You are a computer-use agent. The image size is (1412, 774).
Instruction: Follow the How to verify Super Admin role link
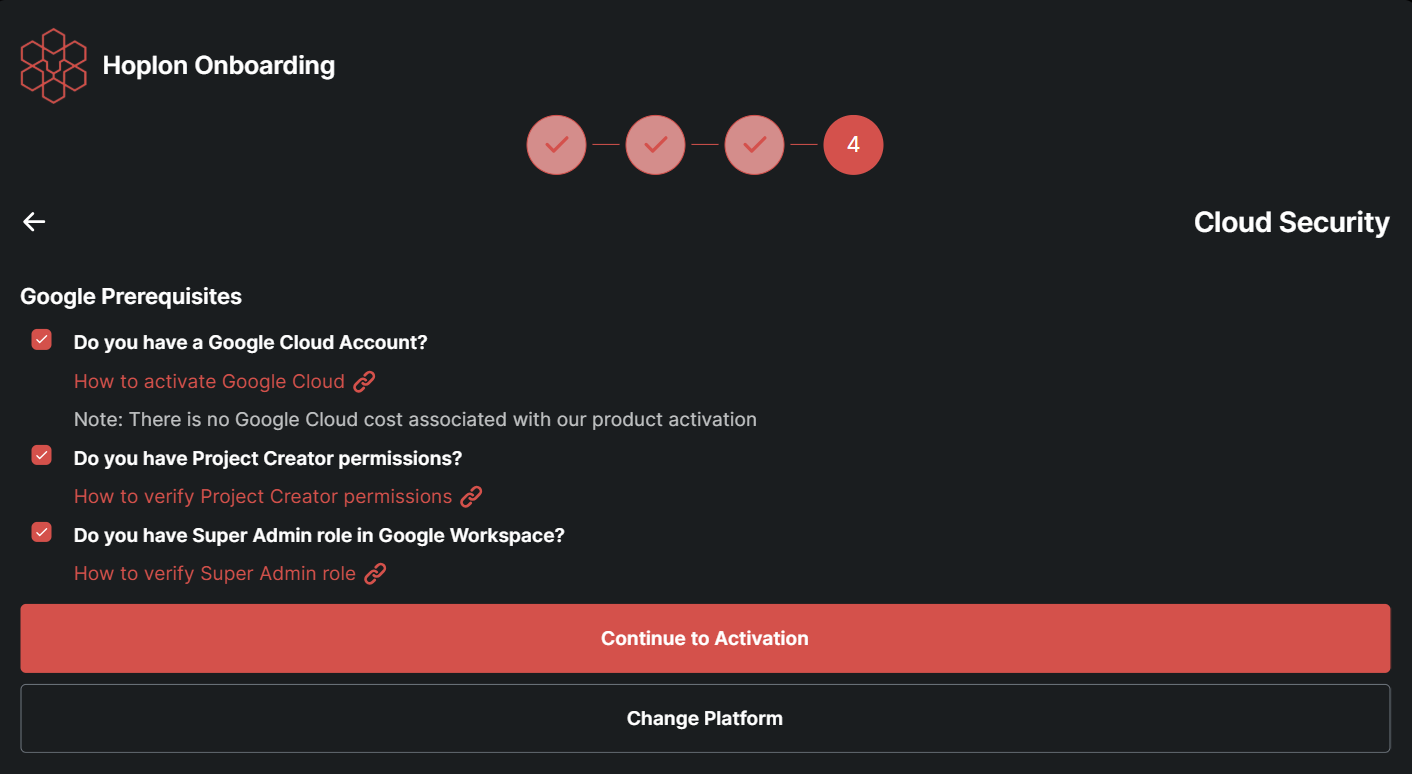point(215,573)
